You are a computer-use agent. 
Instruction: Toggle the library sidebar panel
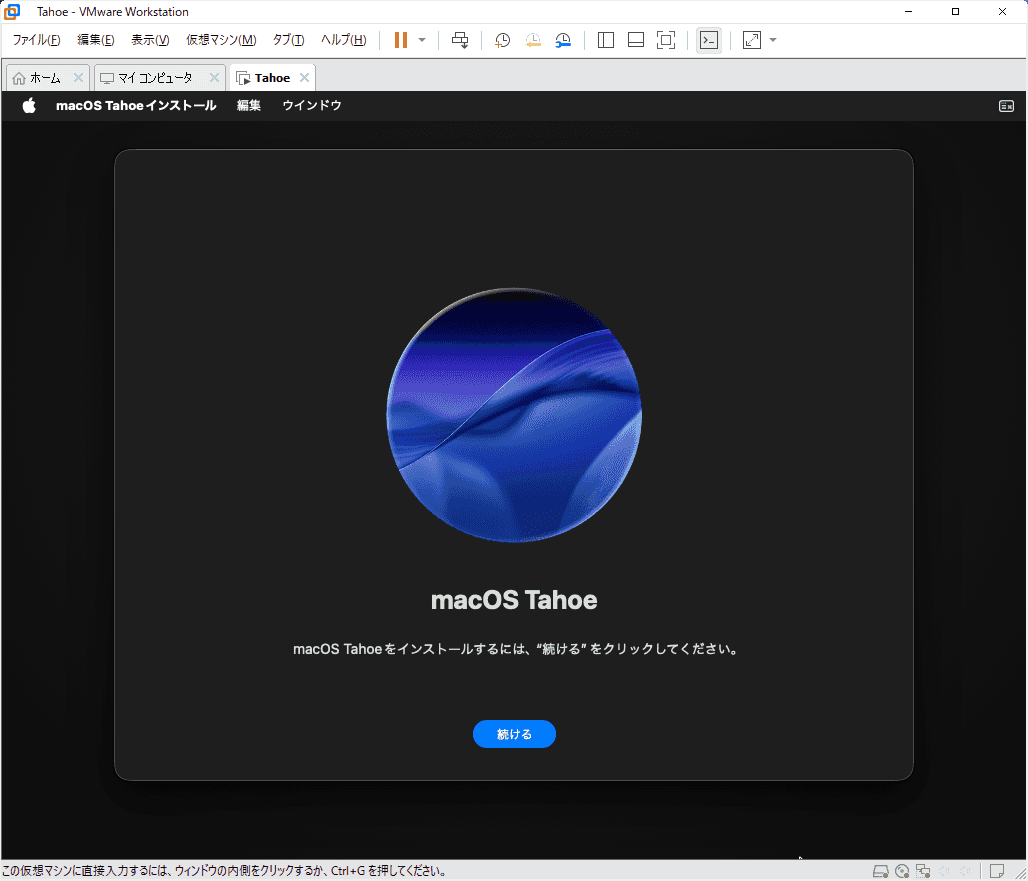pyautogui.click(x=606, y=40)
